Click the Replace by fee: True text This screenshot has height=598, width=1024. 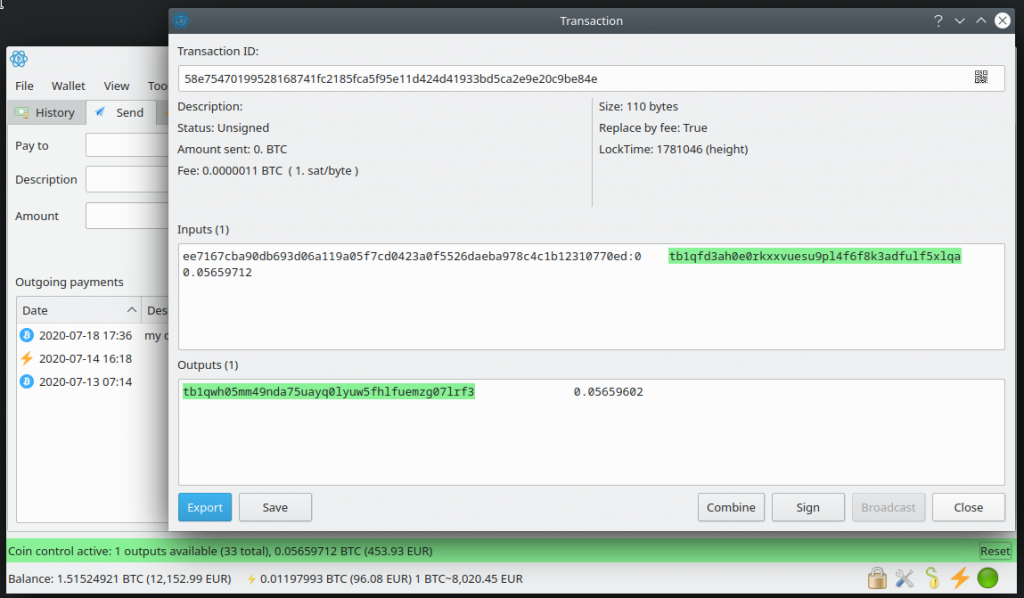pyautogui.click(x=653, y=128)
